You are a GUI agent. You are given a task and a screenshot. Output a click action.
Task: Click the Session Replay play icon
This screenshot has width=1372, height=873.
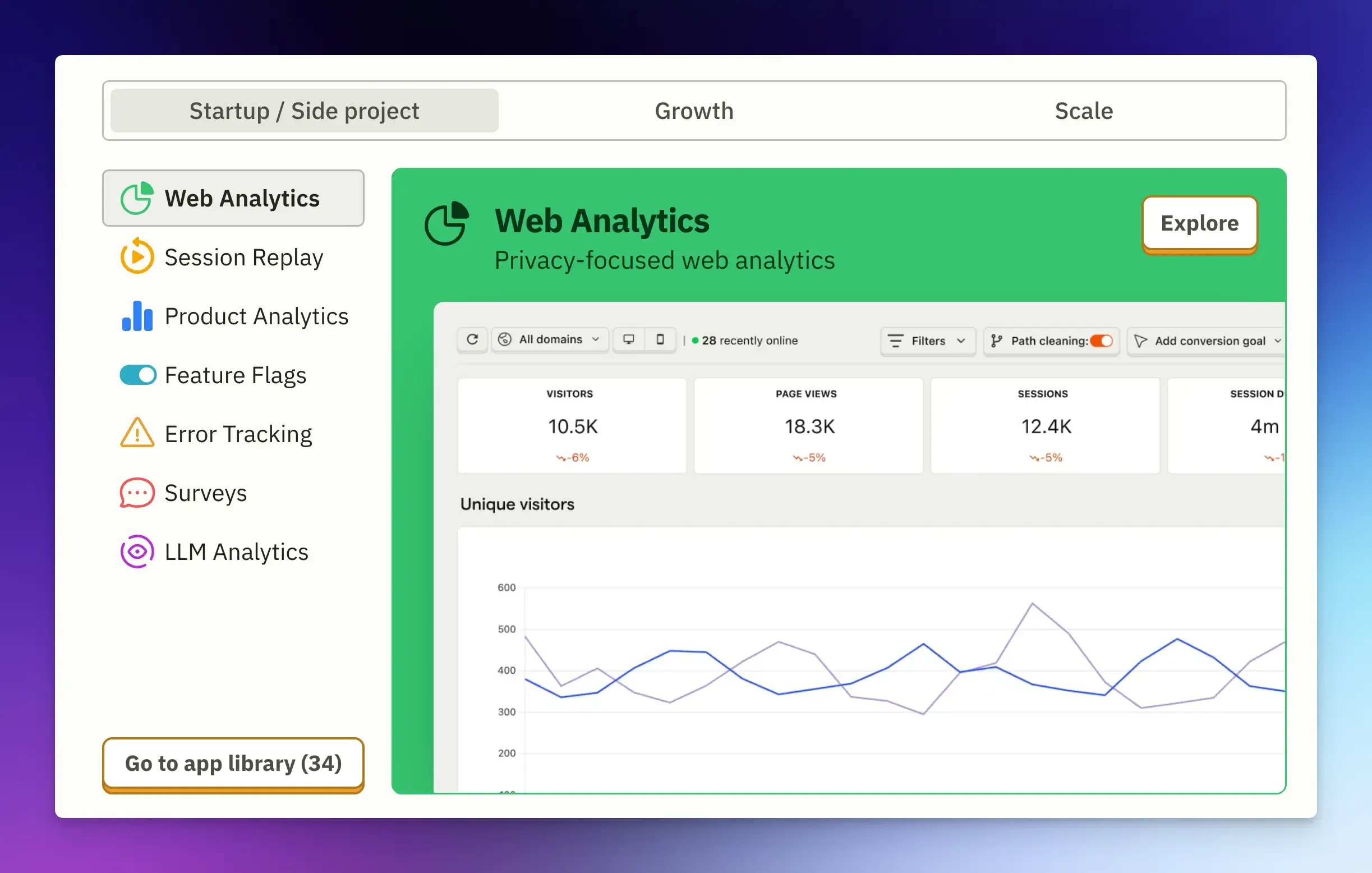click(137, 257)
